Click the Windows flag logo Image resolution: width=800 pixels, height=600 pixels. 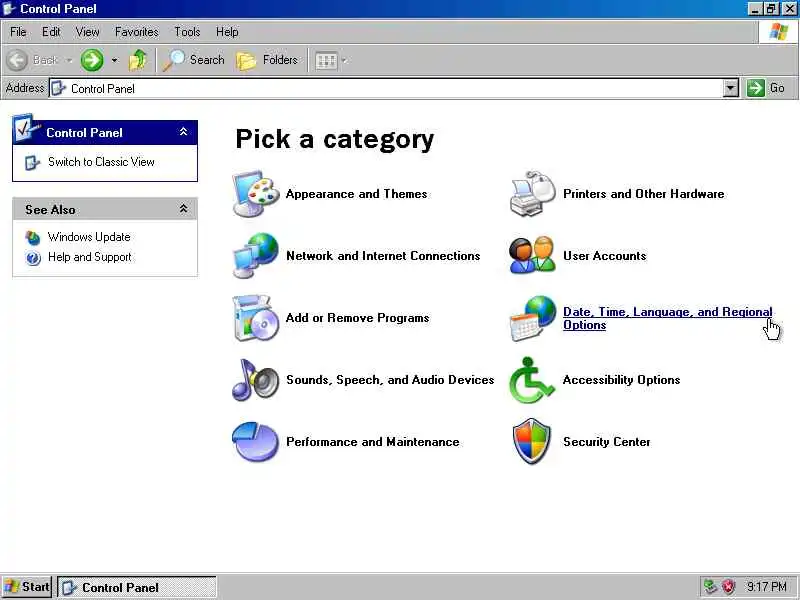click(779, 32)
